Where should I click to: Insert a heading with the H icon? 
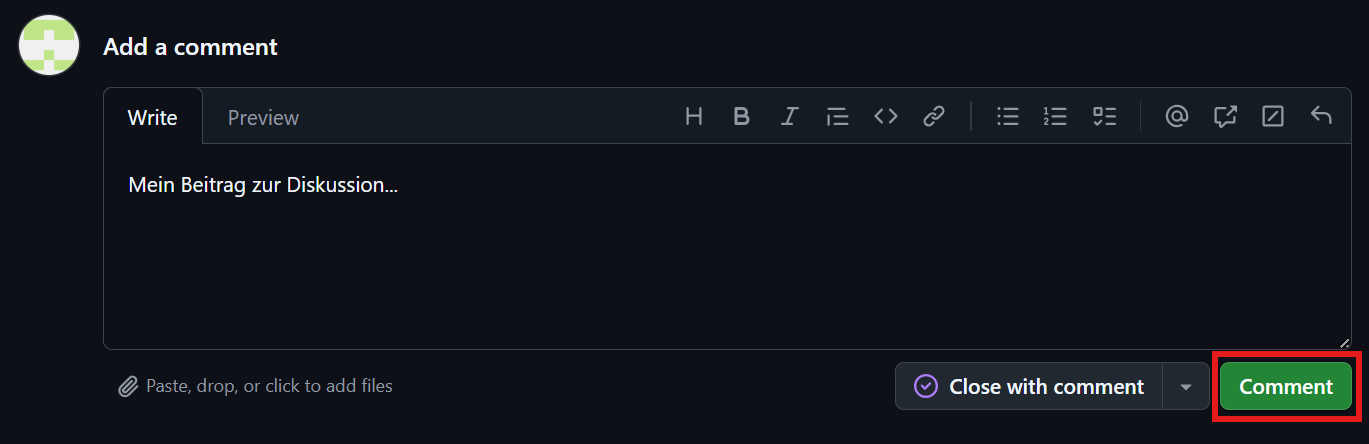coord(694,116)
